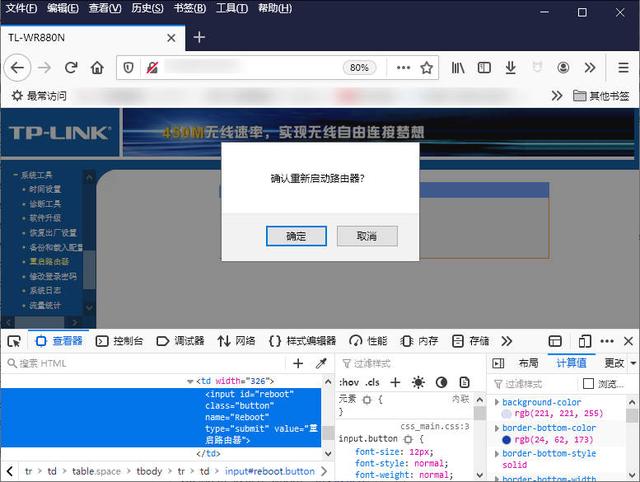Click the browser back arrow button
Viewport: 640px width, 482px height.
coord(17,68)
